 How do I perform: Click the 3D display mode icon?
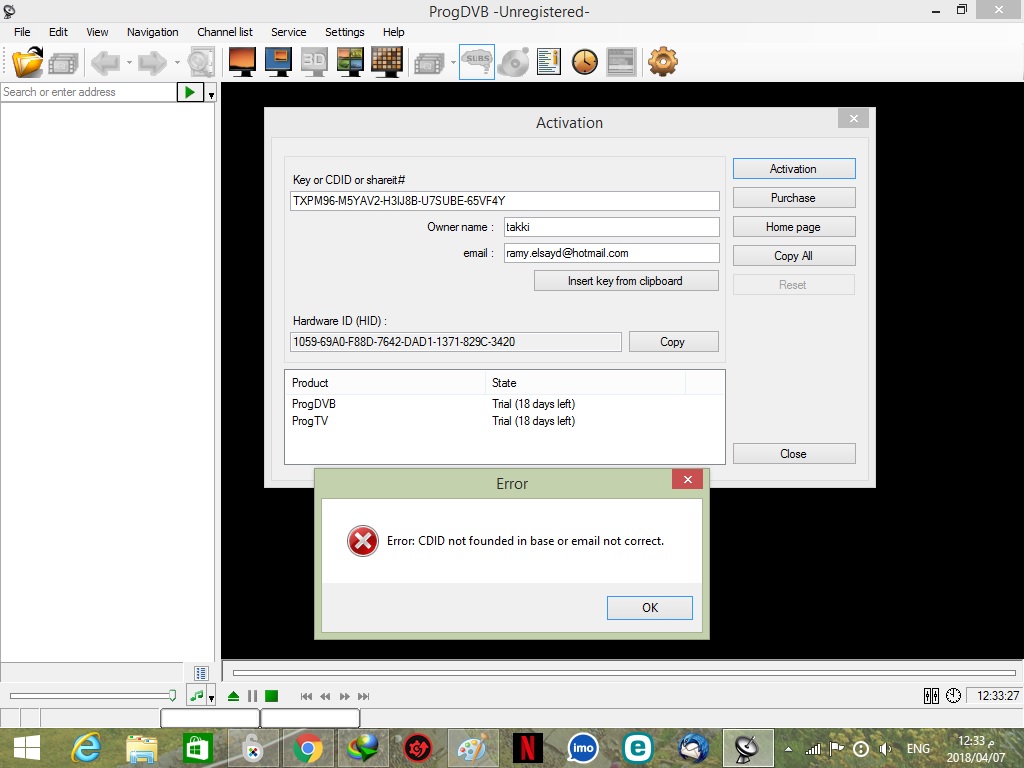pos(314,62)
